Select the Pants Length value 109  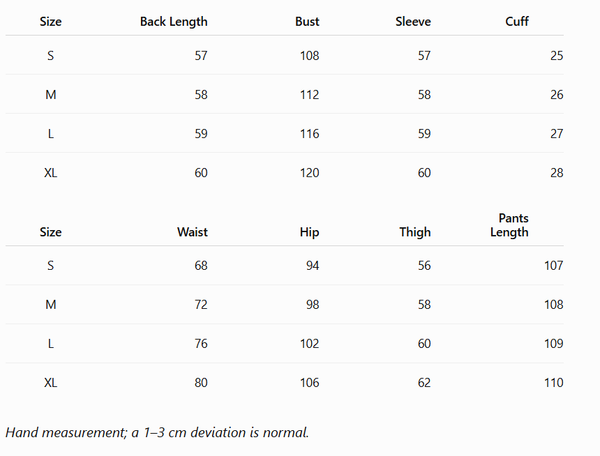(x=554, y=344)
